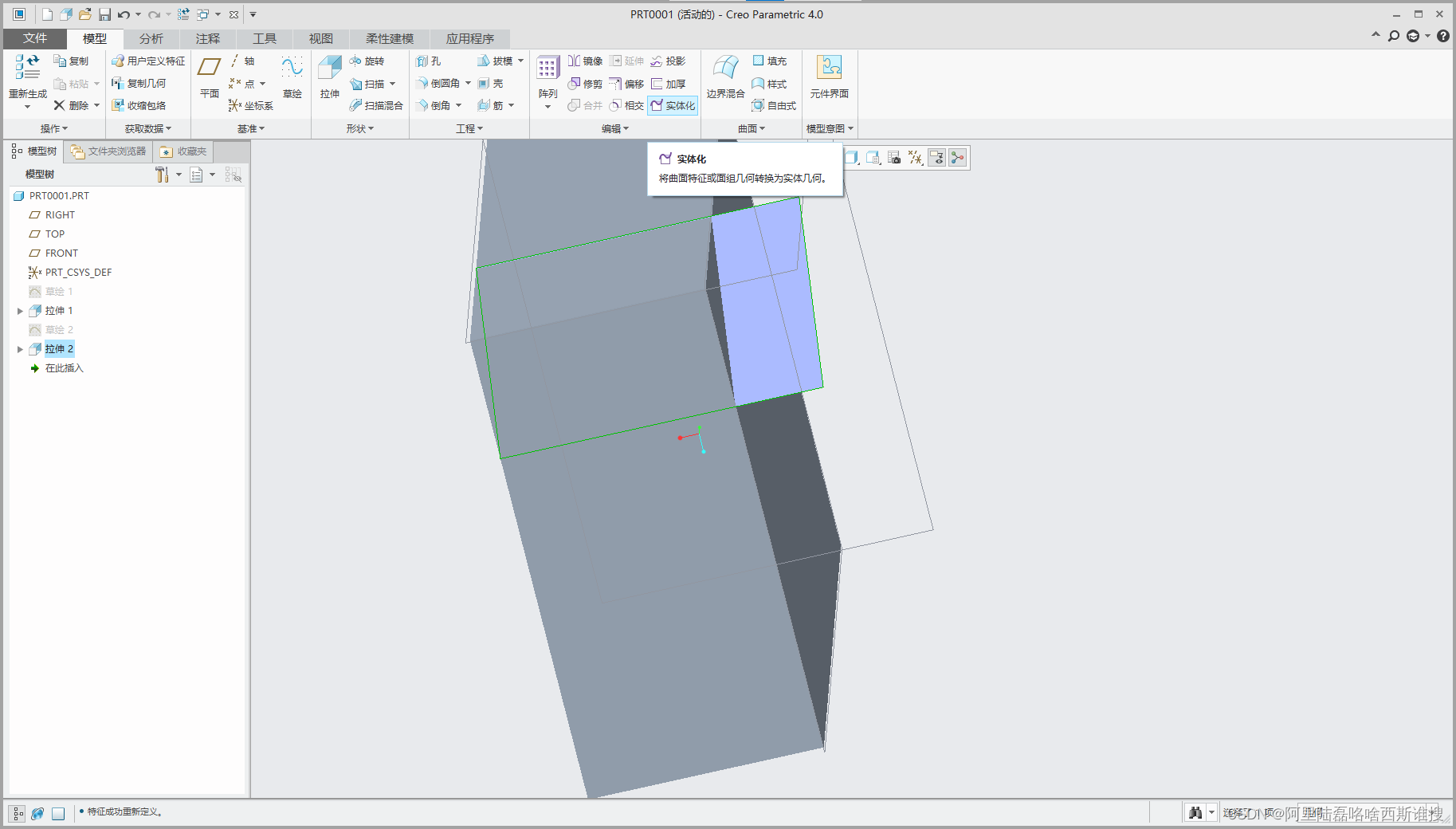Open the 形状 group dropdown

[x=359, y=128]
